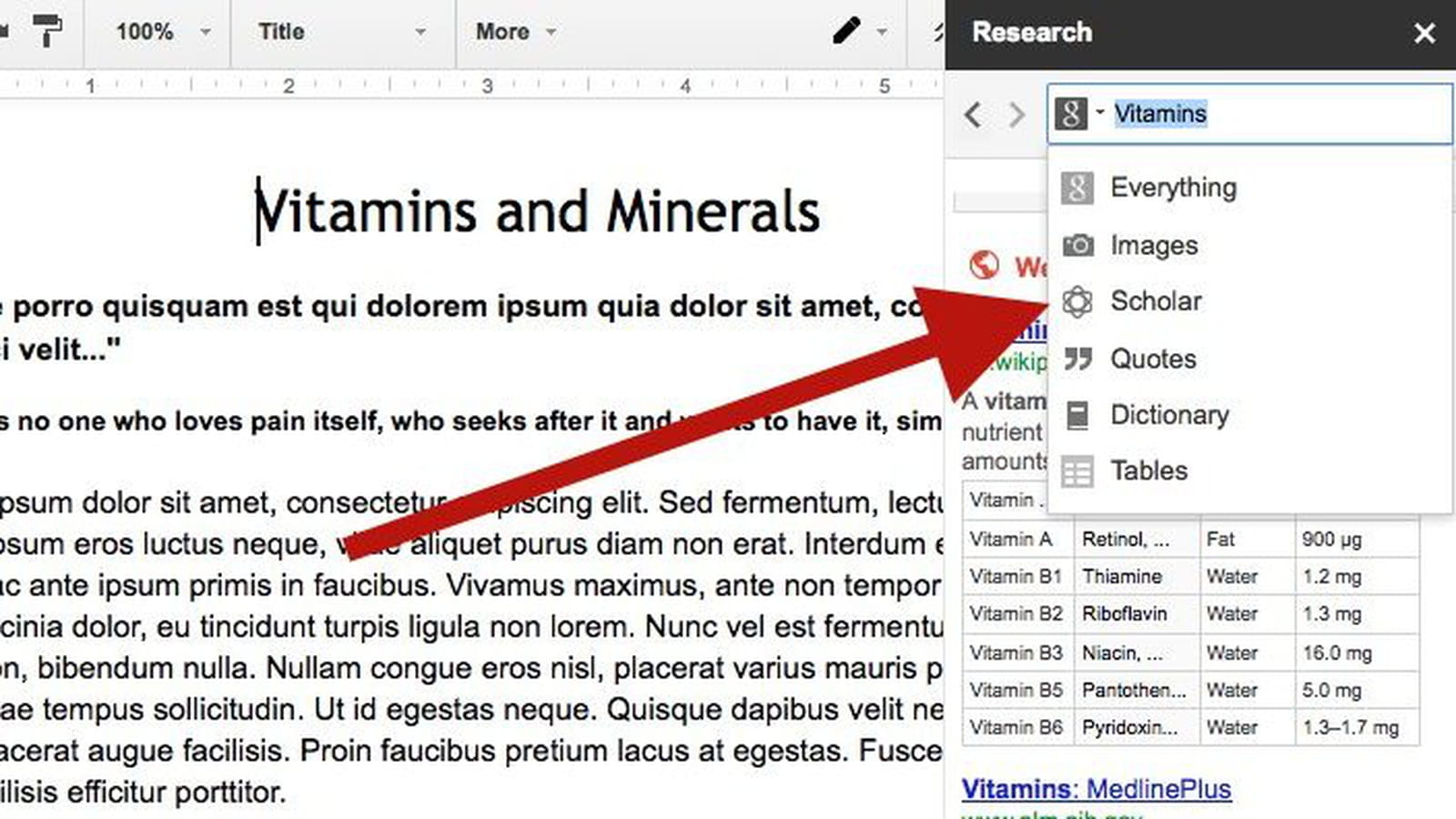Close the Research panel

point(1425,34)
